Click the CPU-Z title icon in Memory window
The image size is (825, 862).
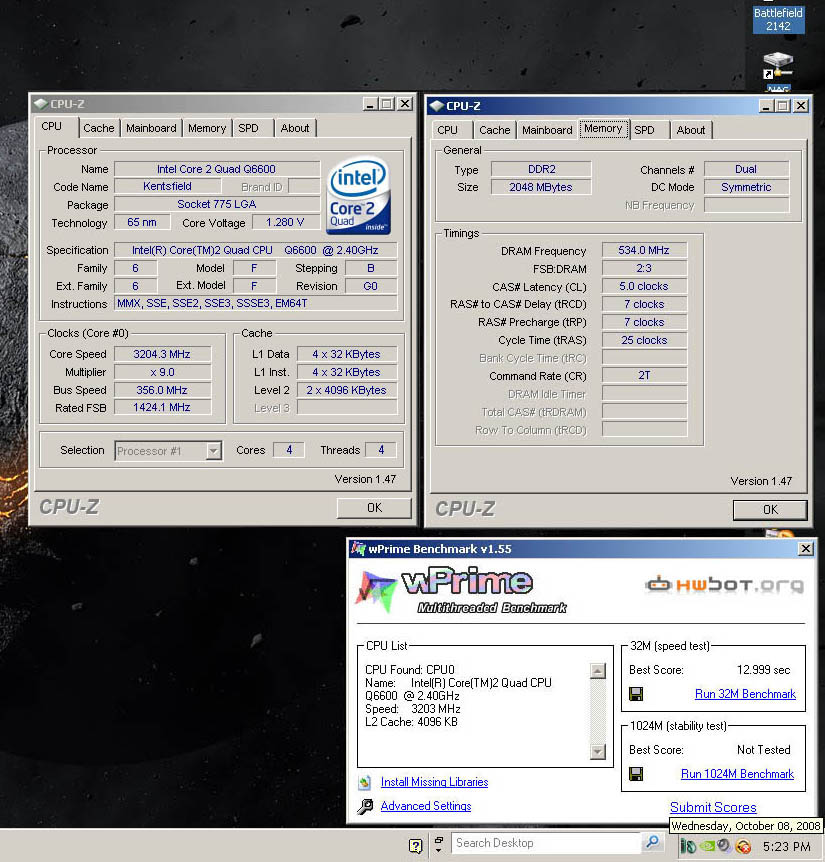point(436,106)
